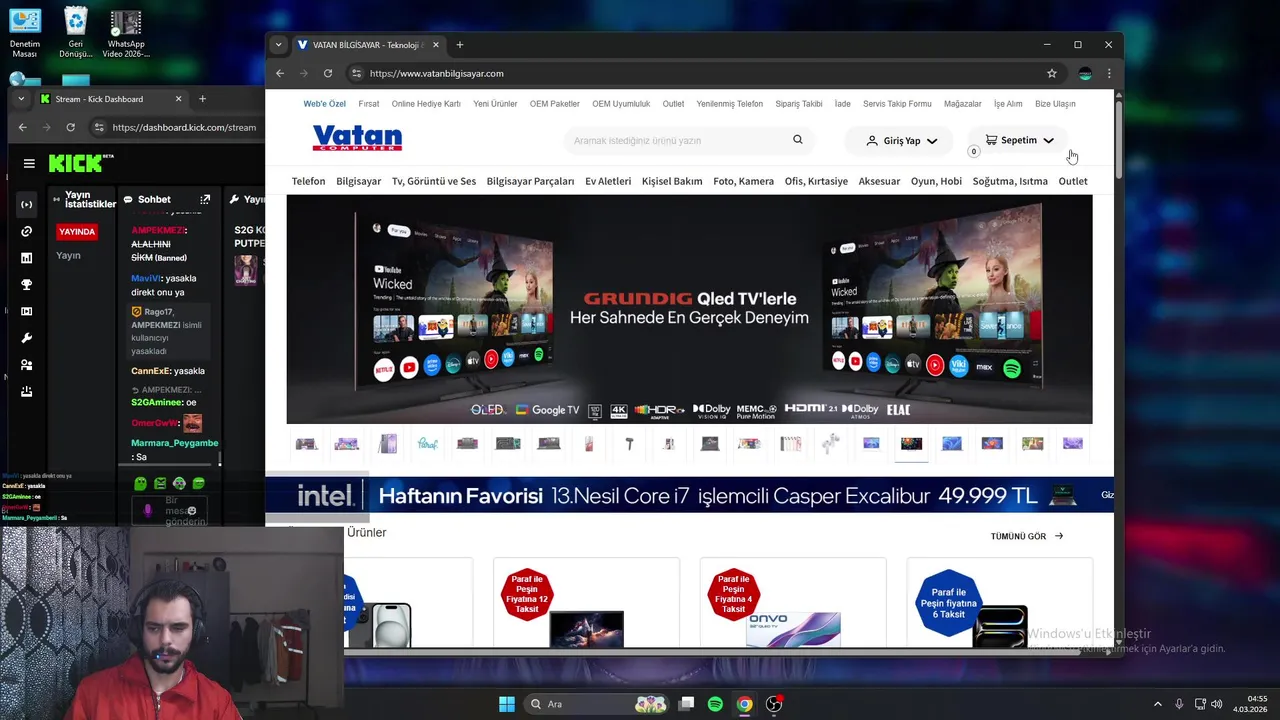Open the Kick dashboard hamburger menu
This screenshot has width=1280, height=720.
pyautogui.click(x=29, y=164)
